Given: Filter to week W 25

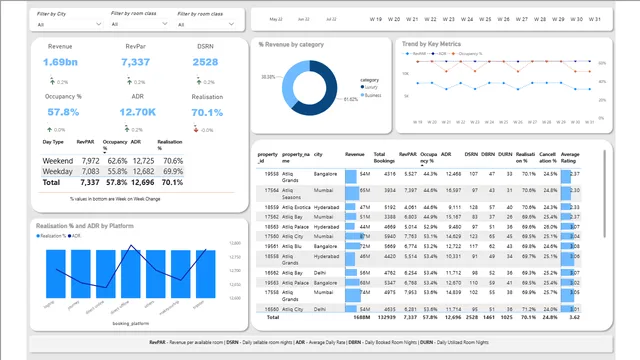Looking at the screenshot, I should pyautogui.click(x=485, y=19).
